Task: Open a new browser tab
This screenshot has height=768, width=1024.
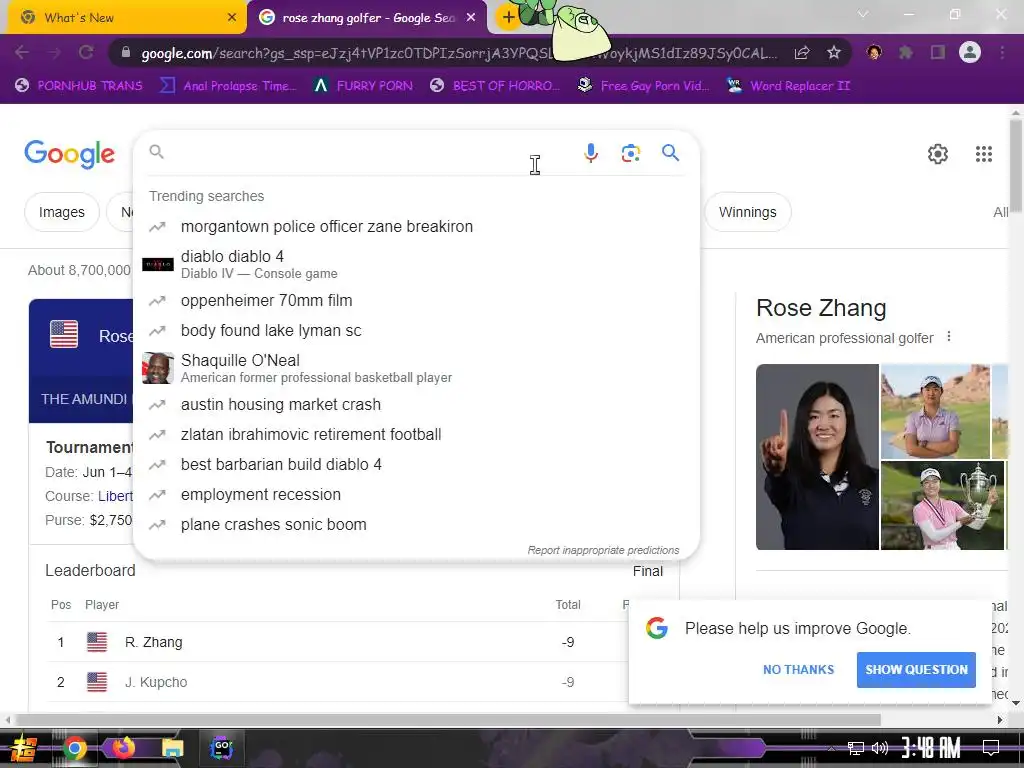Action: coord(508,18)
